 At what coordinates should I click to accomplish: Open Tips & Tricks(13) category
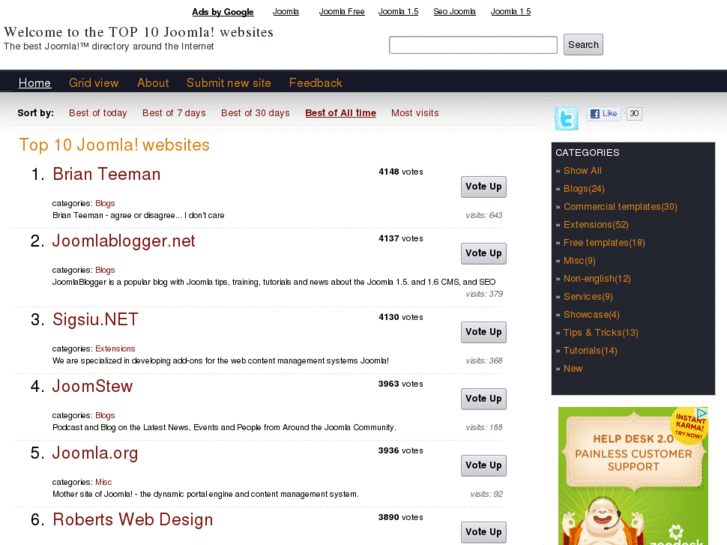pos(601,333)
